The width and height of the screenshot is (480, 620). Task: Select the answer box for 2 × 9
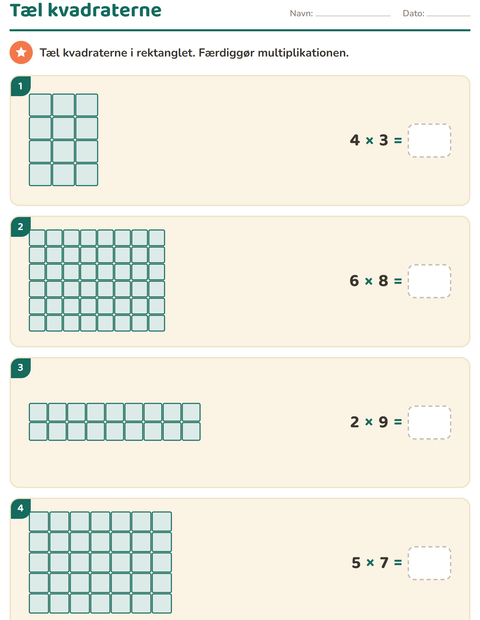[x=429, y=422]
